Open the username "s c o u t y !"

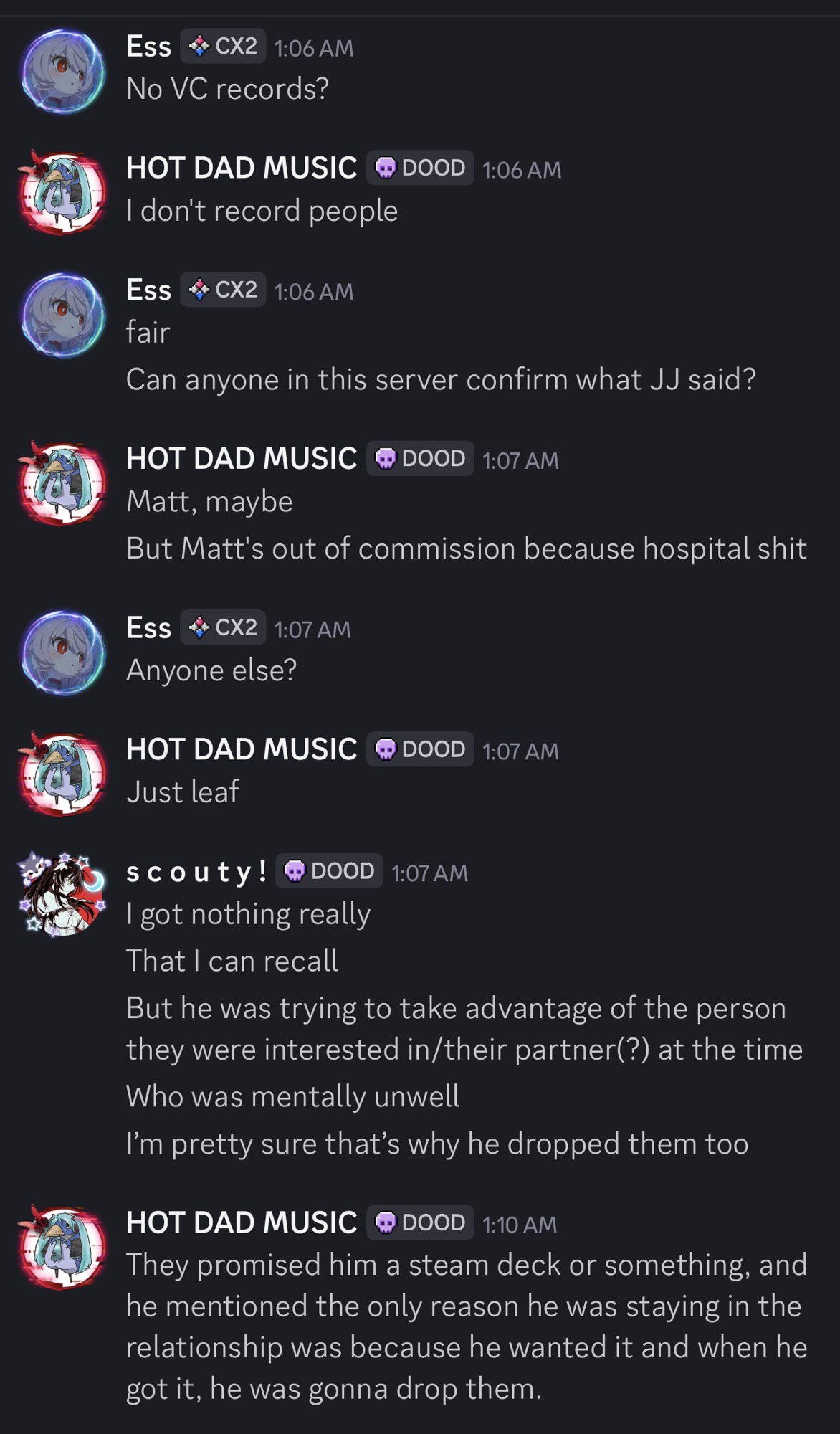click(x=196, y=872)
